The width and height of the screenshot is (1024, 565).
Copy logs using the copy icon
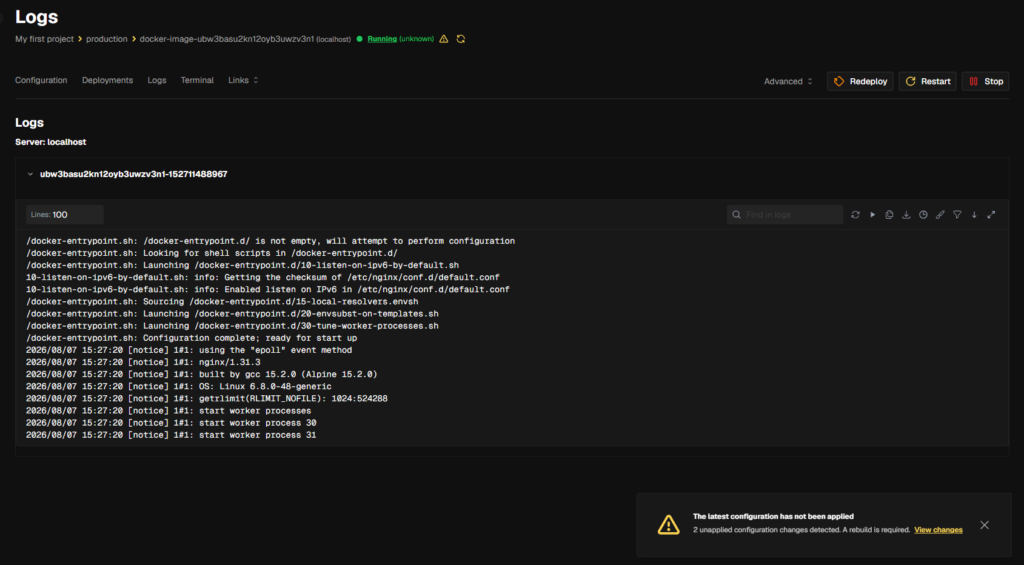tap(889, 214)
